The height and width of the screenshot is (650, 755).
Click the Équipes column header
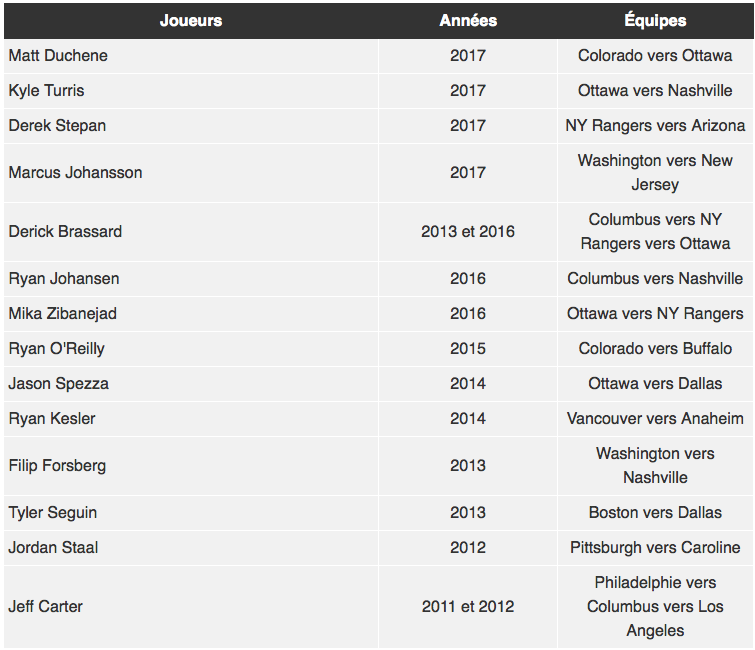pyautogui.click(x=655, y=21)
